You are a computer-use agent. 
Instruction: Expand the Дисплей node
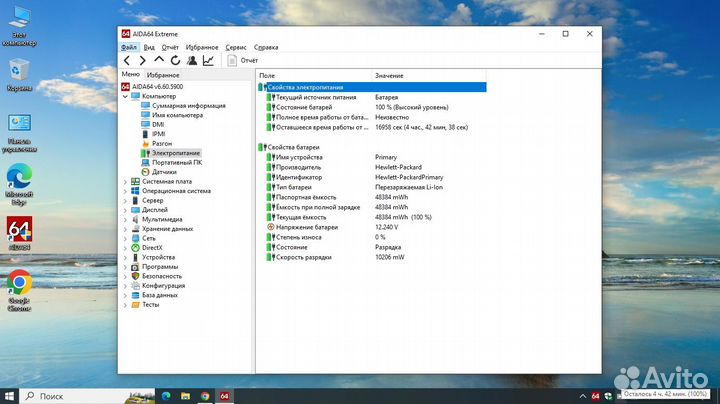(125, 210)
